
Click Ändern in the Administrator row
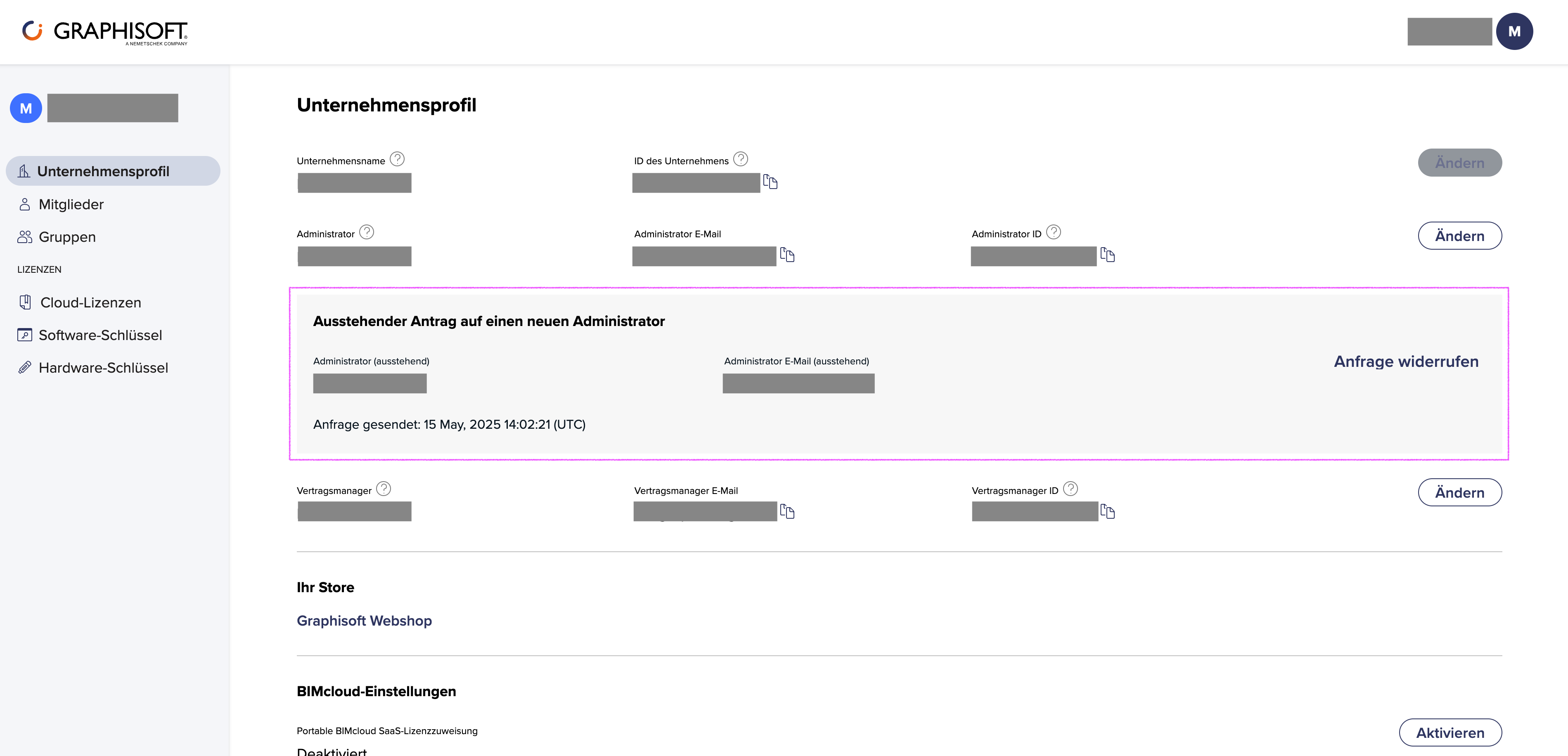point(1460,236)
